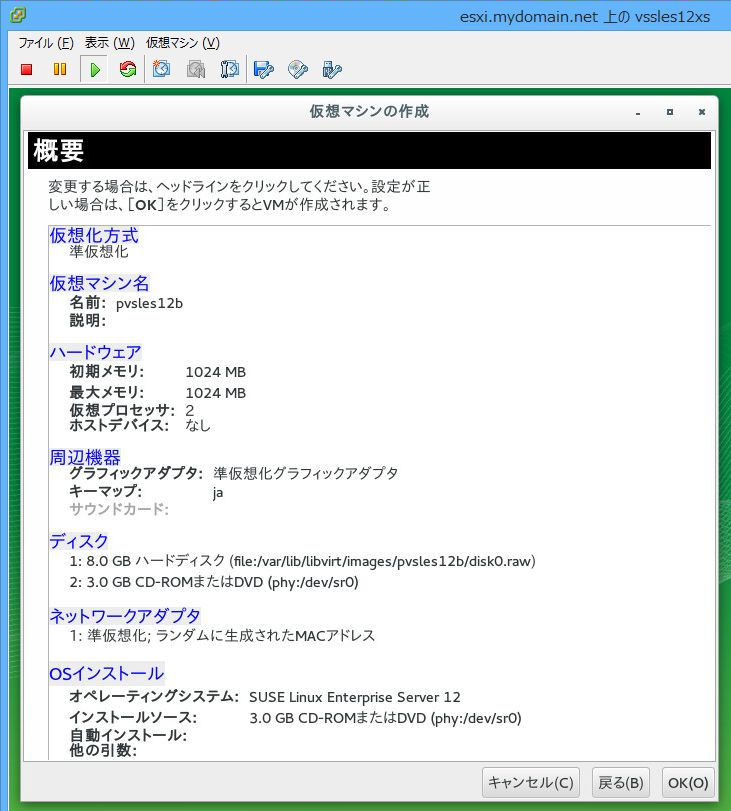
Task: Click the 仮想化方式 headline link
Action: pyautogui.click(x=94, y=235)
